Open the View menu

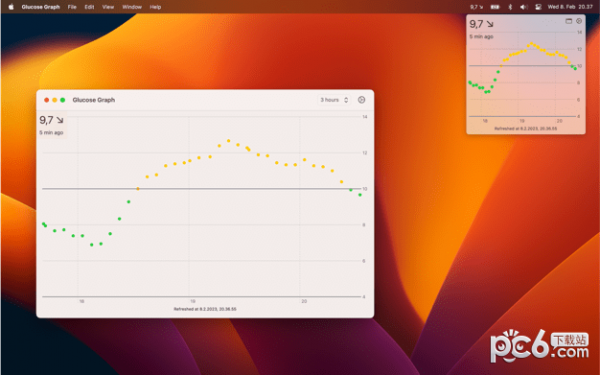click(x=108, y=7)
